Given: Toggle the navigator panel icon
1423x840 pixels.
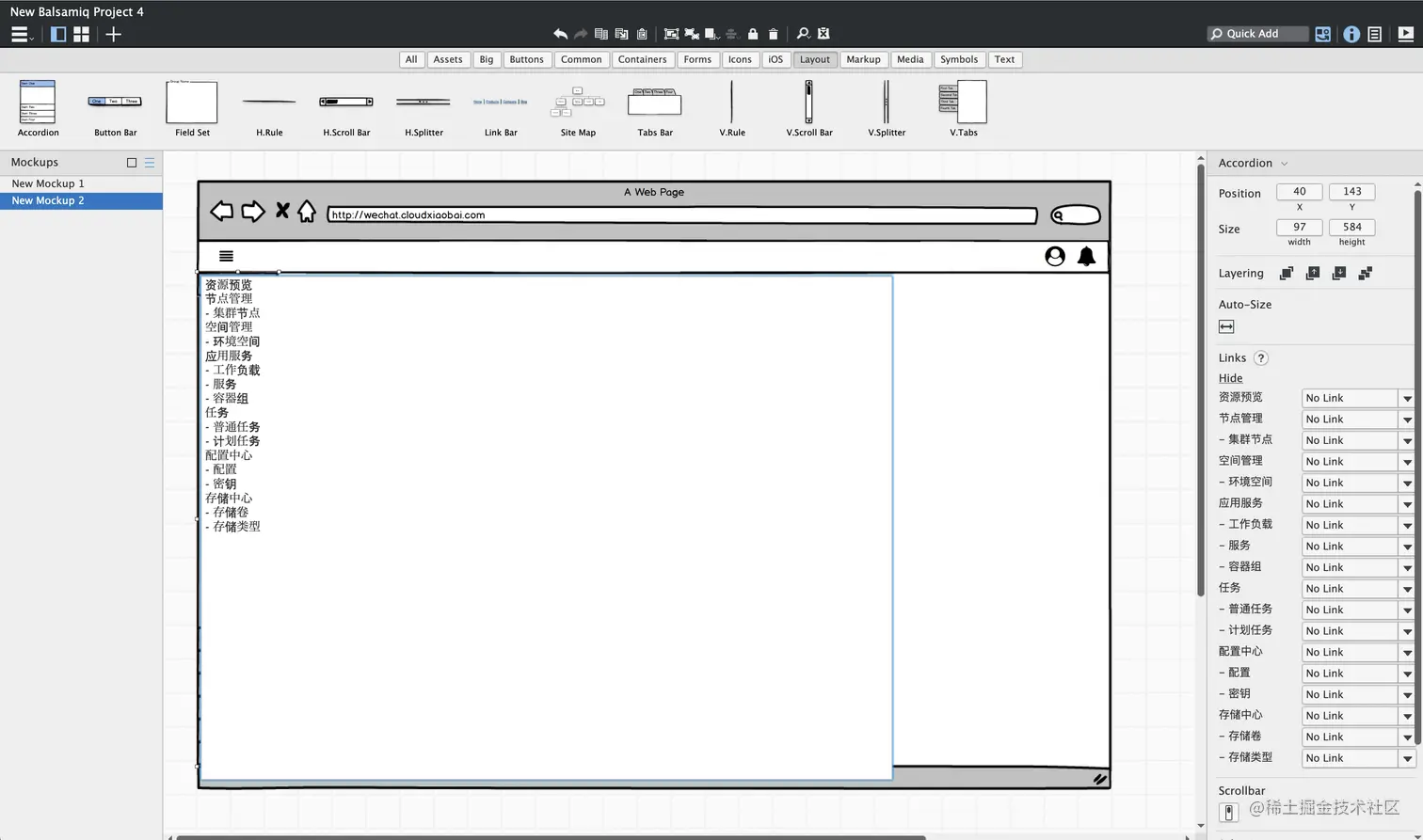Looking at the screenshot, I should point(58,34).
